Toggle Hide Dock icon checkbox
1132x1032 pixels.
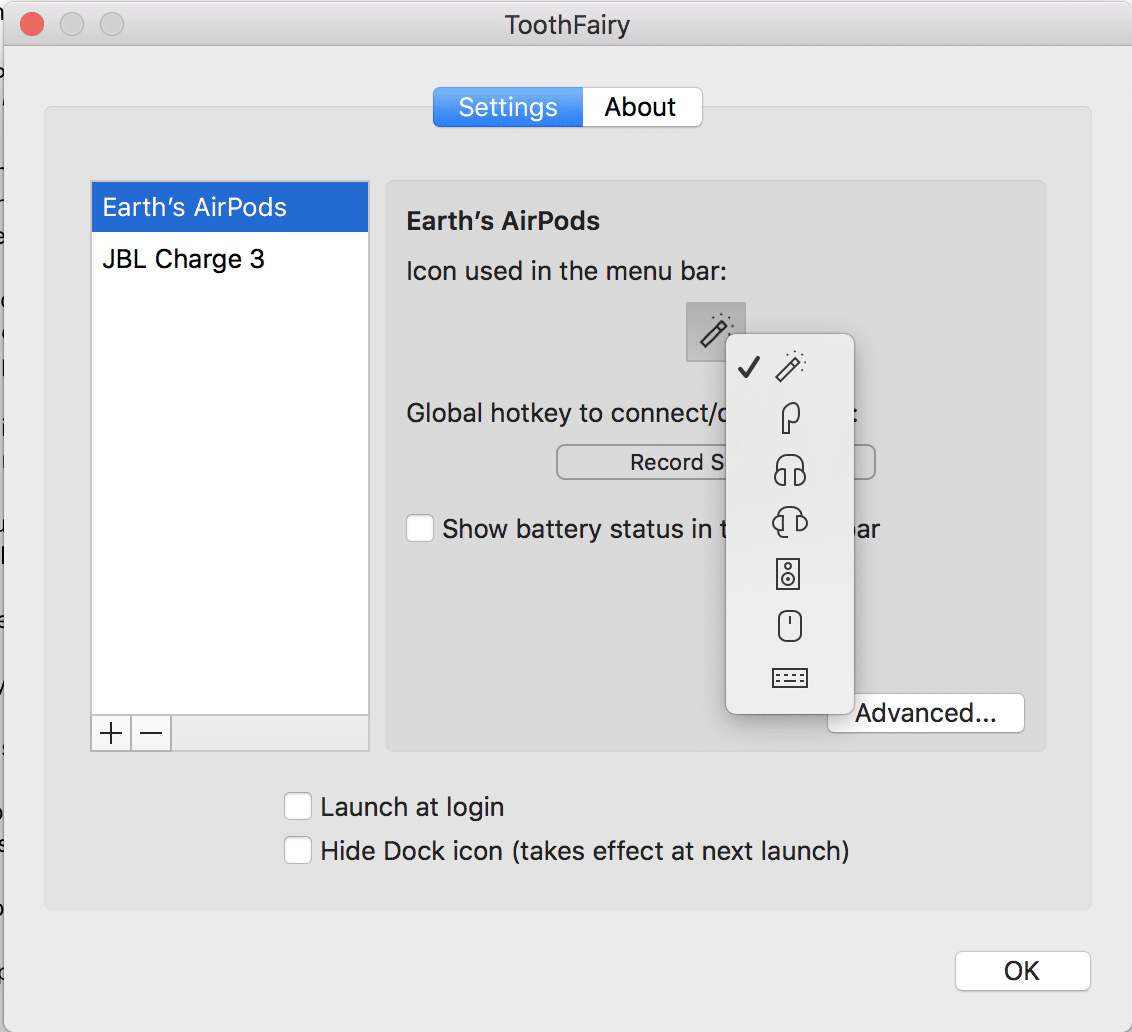point(297,850)
